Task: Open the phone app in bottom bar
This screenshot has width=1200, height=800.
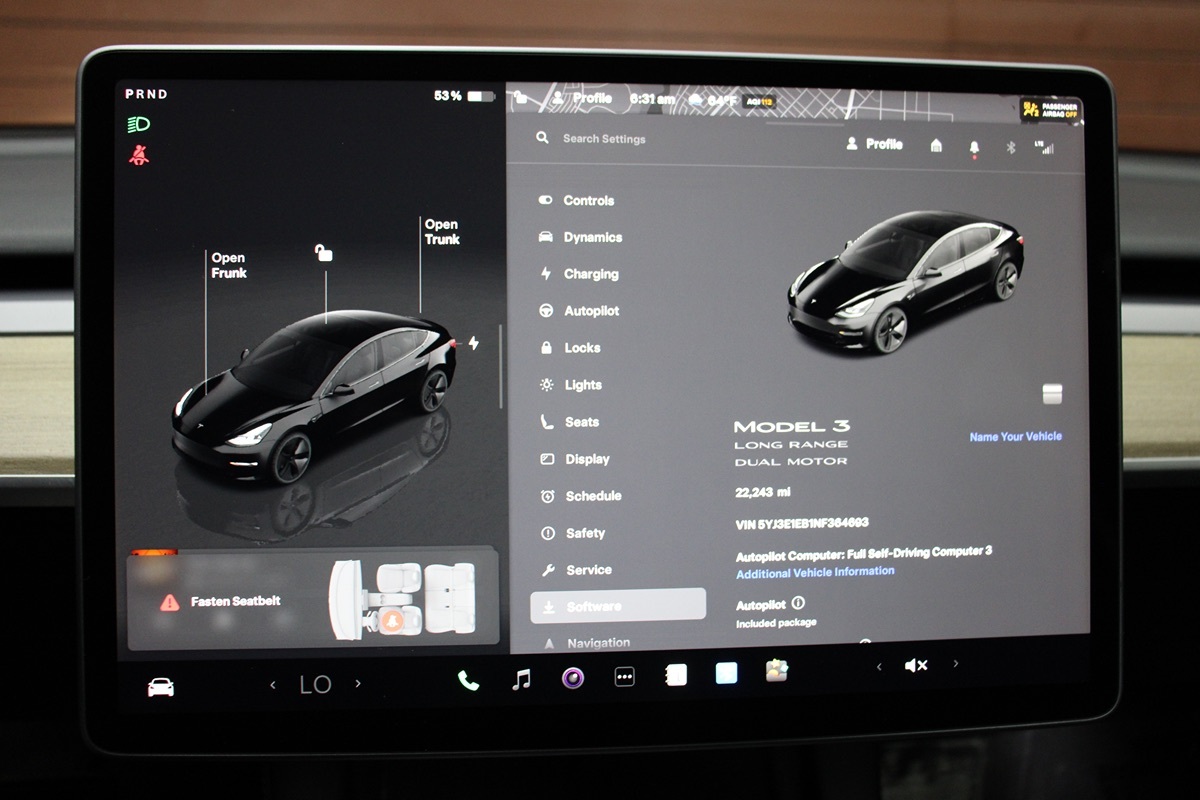Action: [x=468, y=680]
